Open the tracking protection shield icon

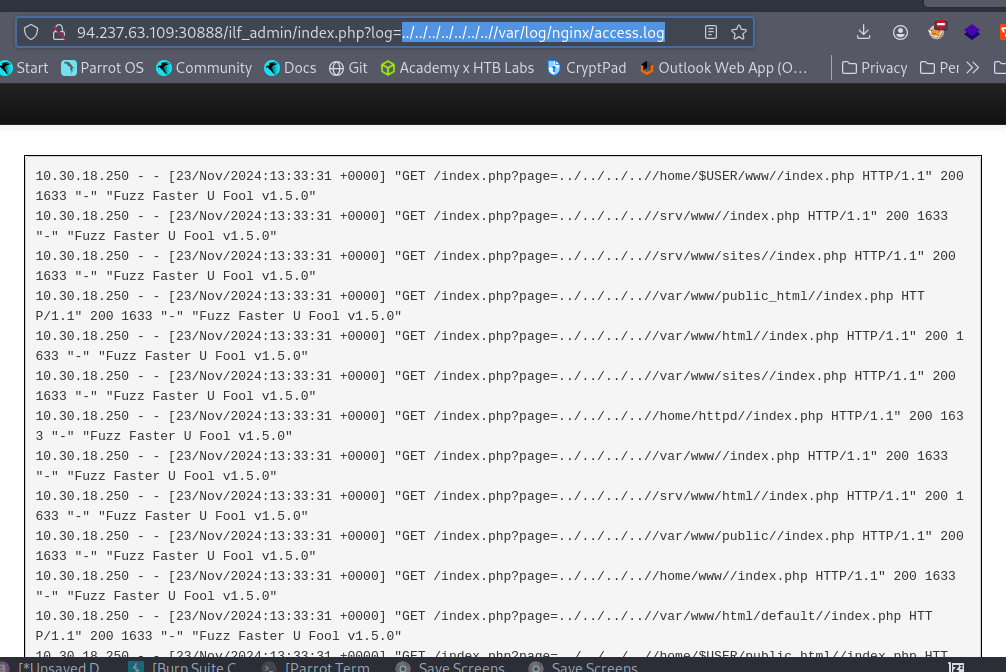31,32
